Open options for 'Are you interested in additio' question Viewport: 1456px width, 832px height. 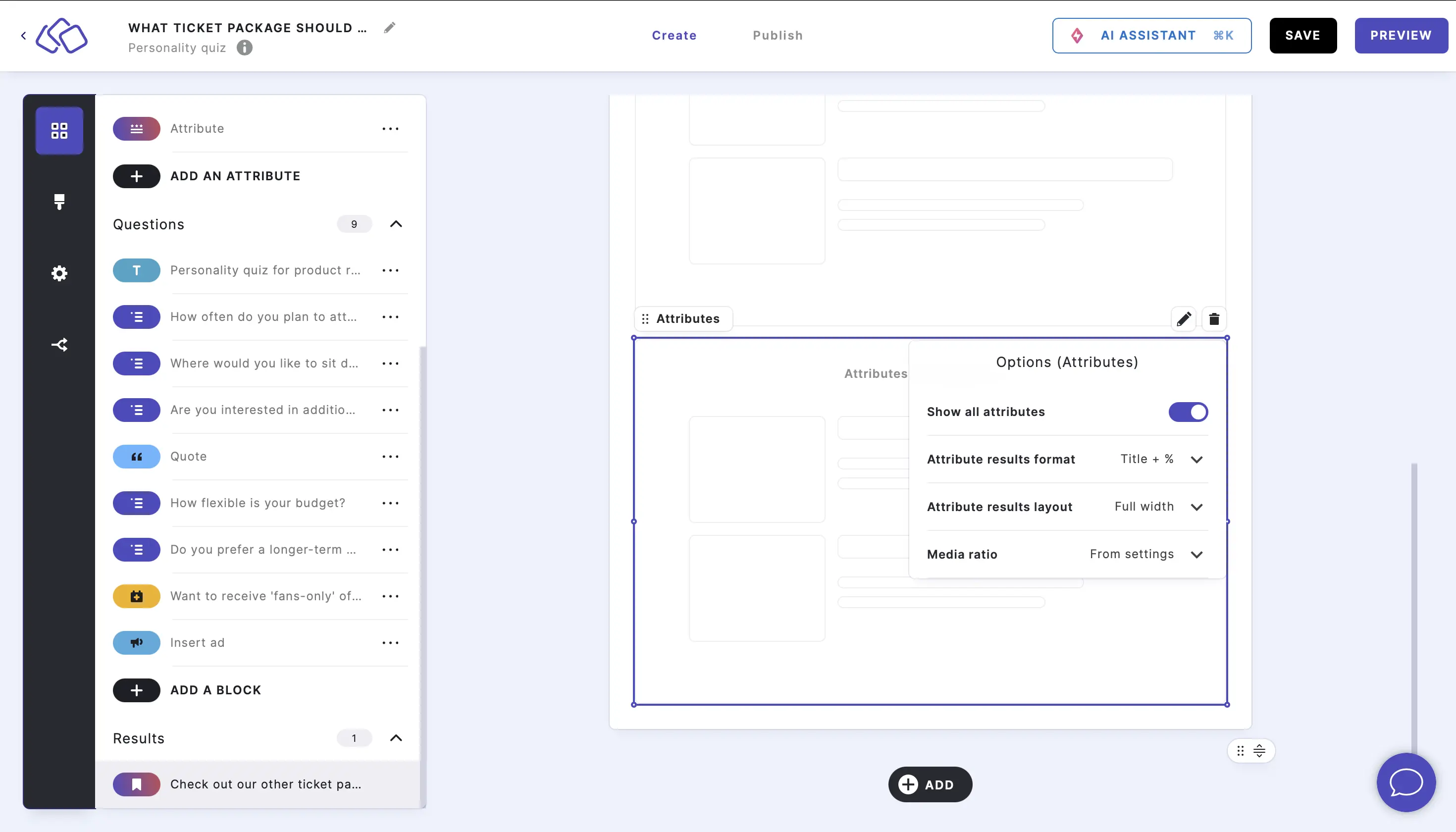point(390,410)
